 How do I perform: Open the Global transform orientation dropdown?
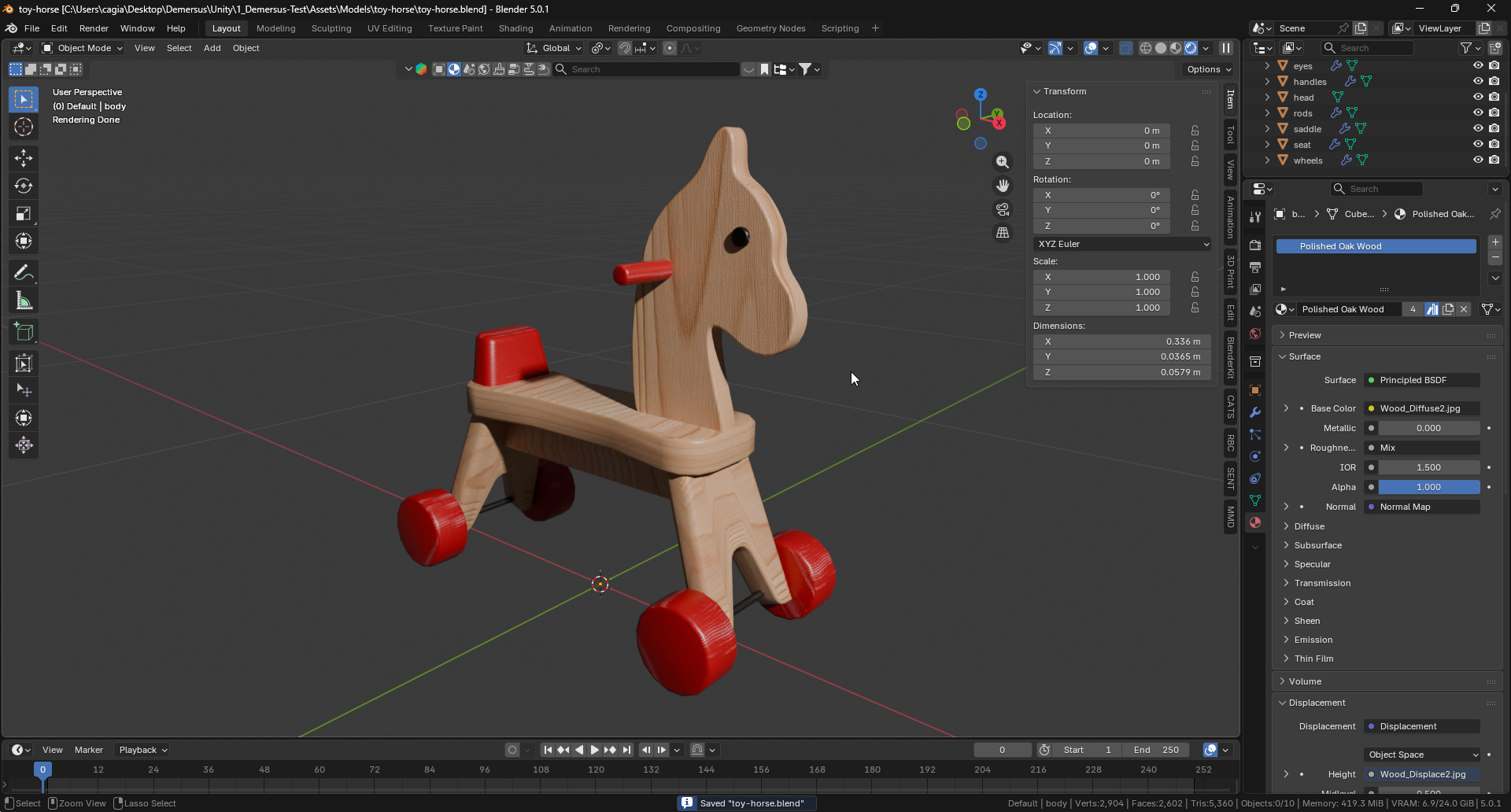pos(554,48)
